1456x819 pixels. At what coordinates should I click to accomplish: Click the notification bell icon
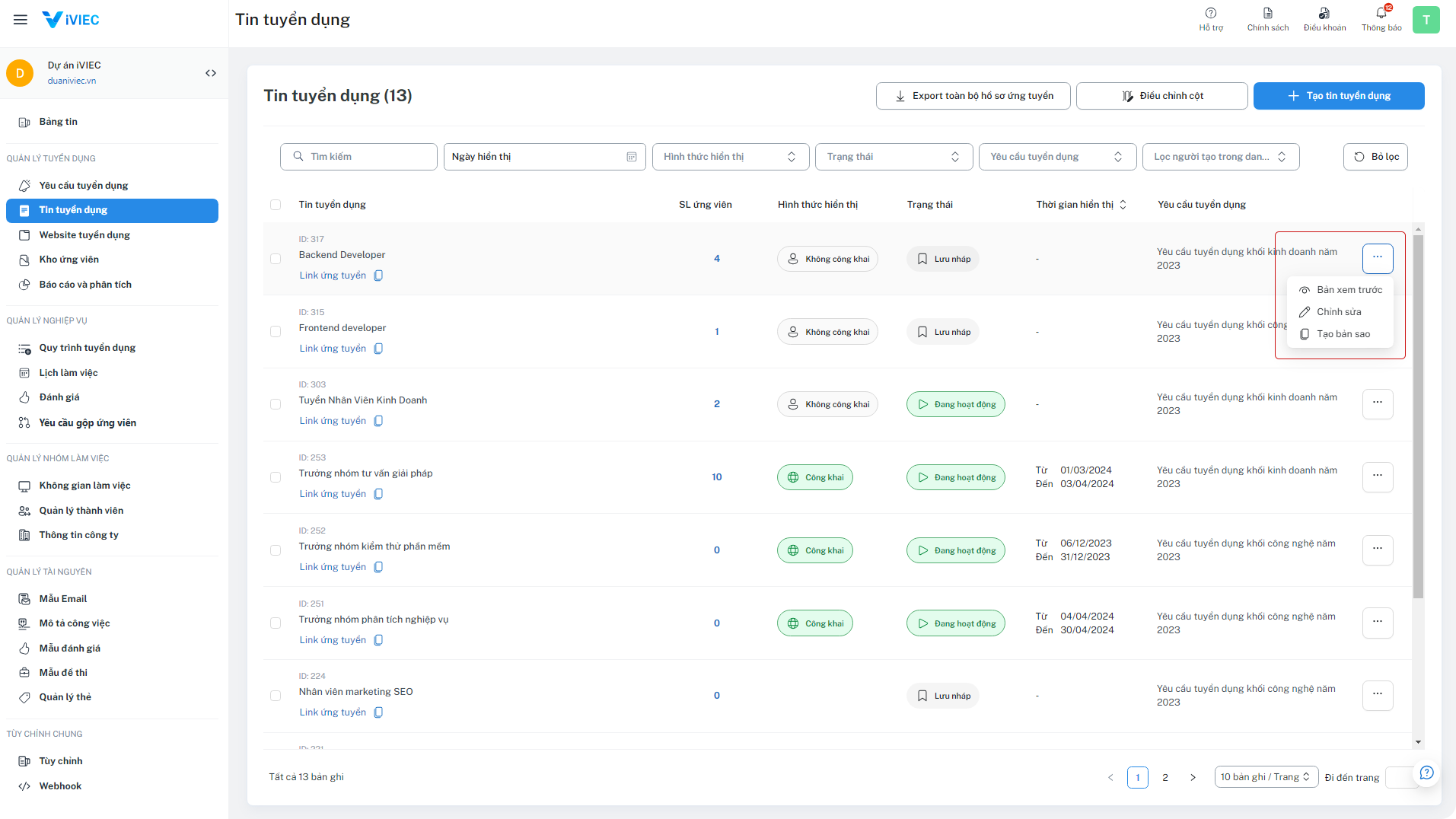1381,14
